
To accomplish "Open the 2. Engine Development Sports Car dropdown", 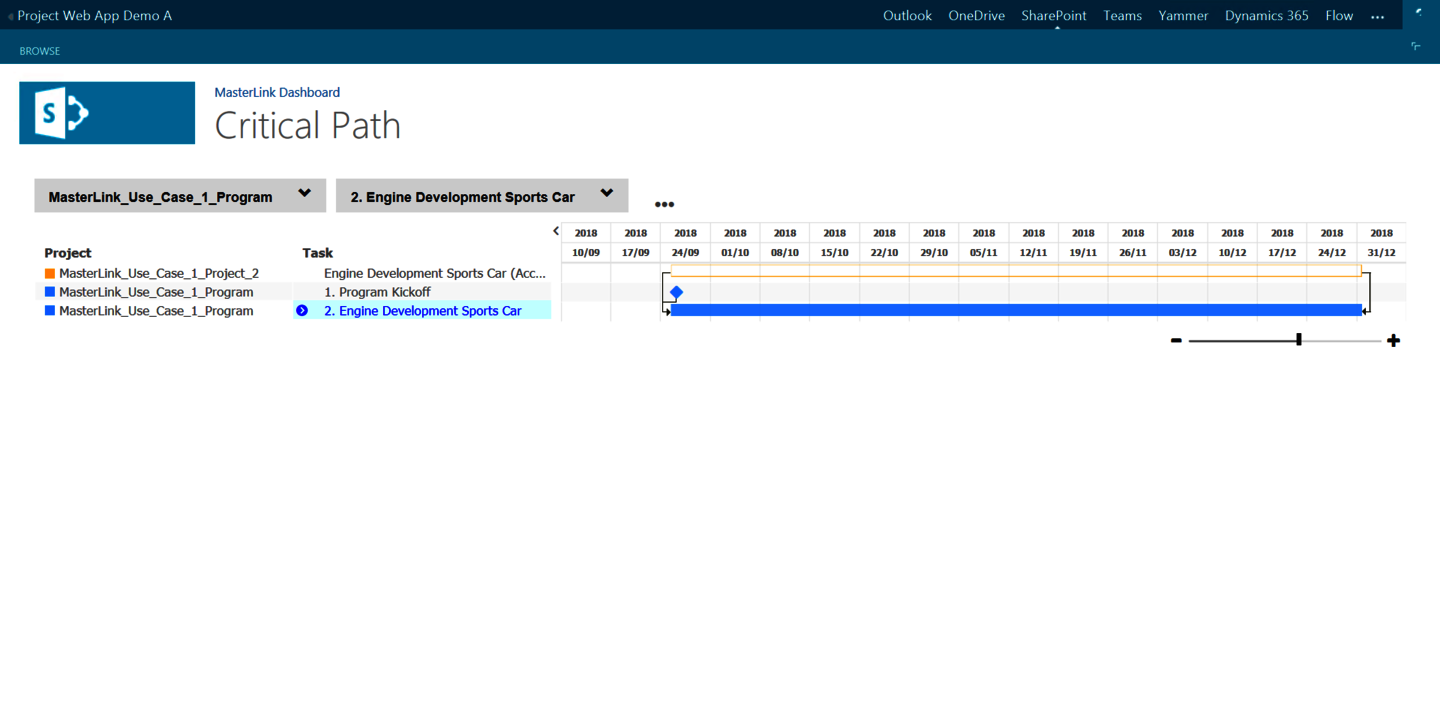I will [482, 196].
